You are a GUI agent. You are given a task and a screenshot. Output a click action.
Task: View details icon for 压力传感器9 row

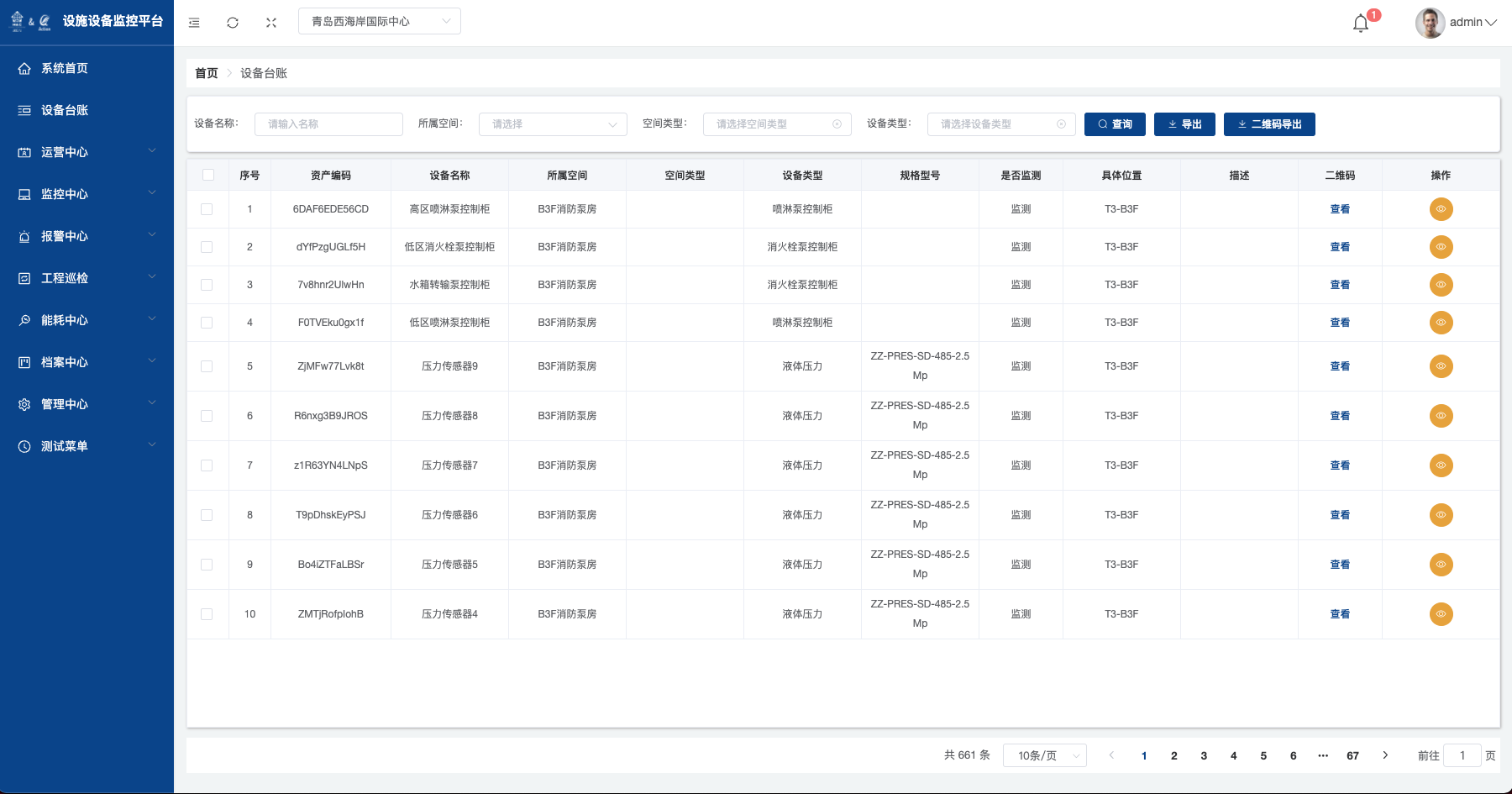coord(1441,366)
